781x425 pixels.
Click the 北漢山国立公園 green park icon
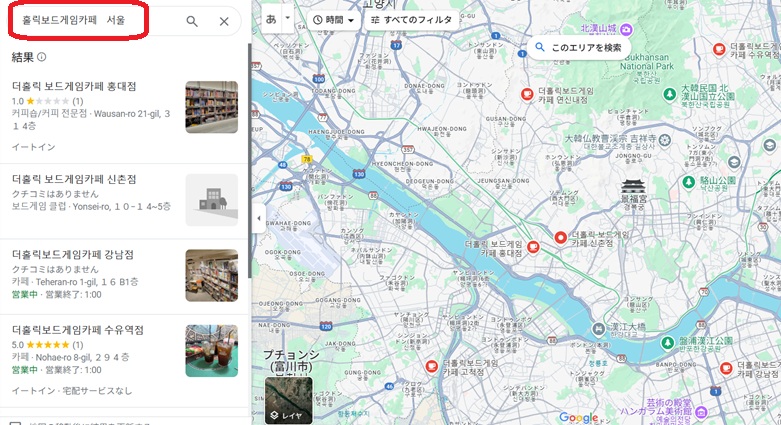[x=670, y=93]
